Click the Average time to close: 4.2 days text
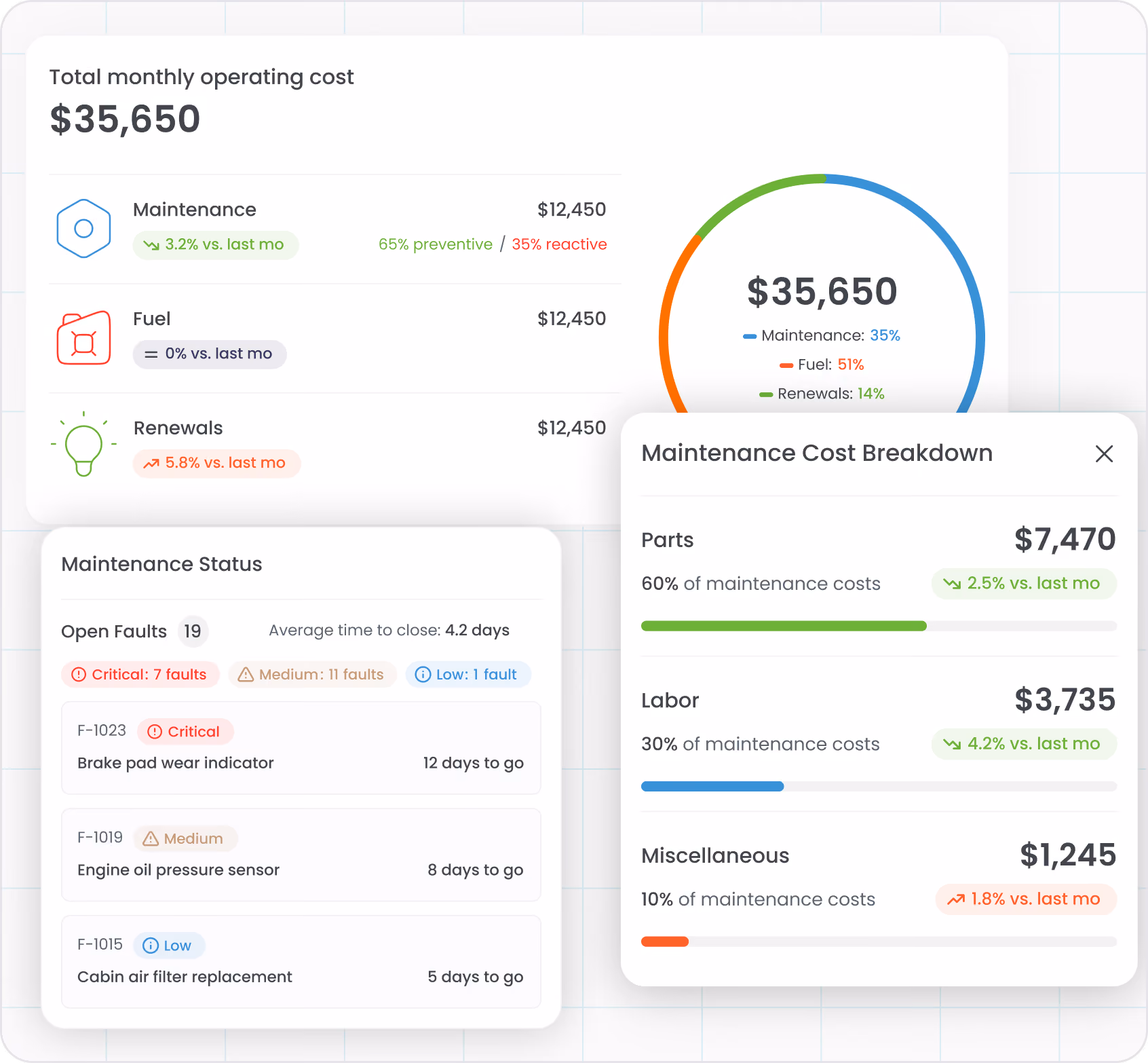 coord(389,631)
